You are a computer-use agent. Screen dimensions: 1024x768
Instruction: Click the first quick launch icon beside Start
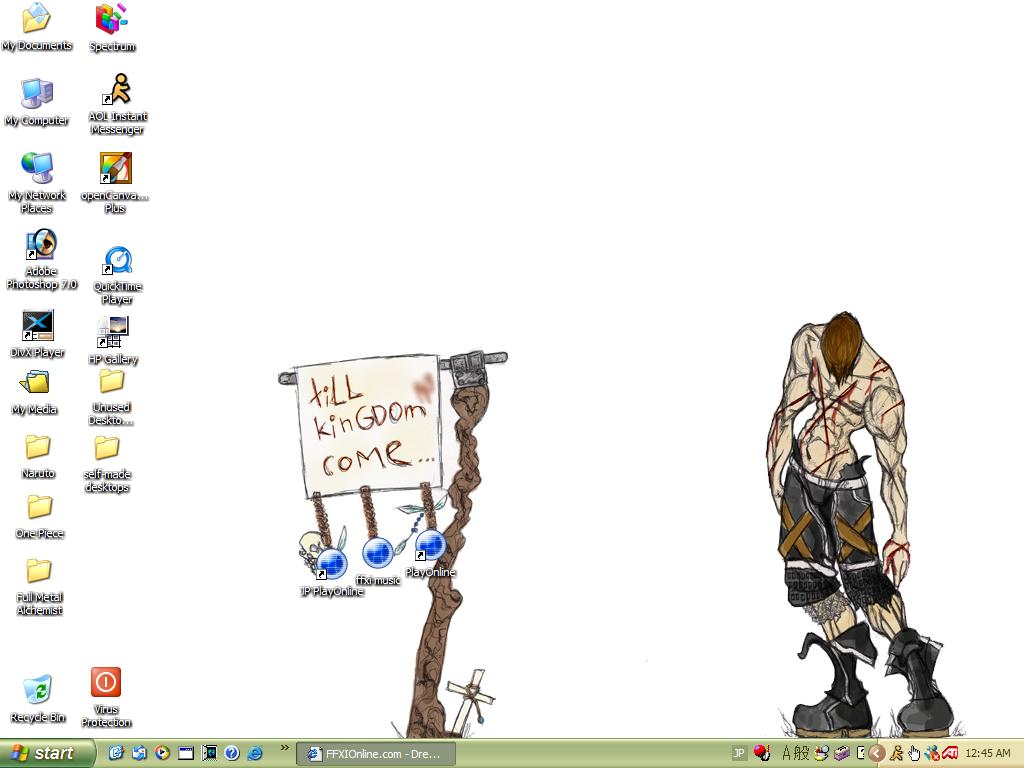(x=116, y=753)
